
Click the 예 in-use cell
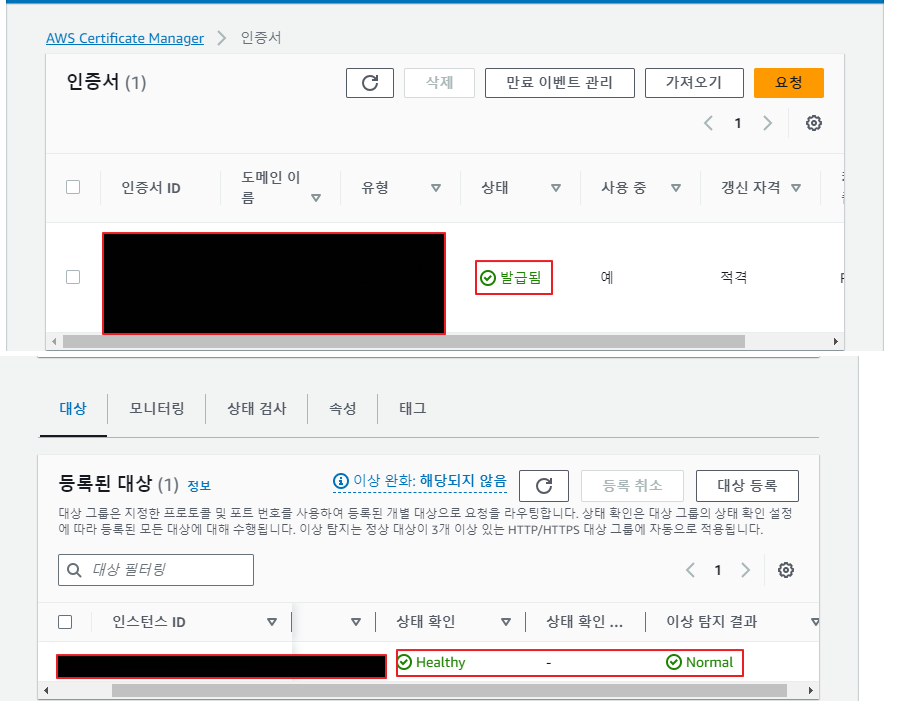click(607, 277)
